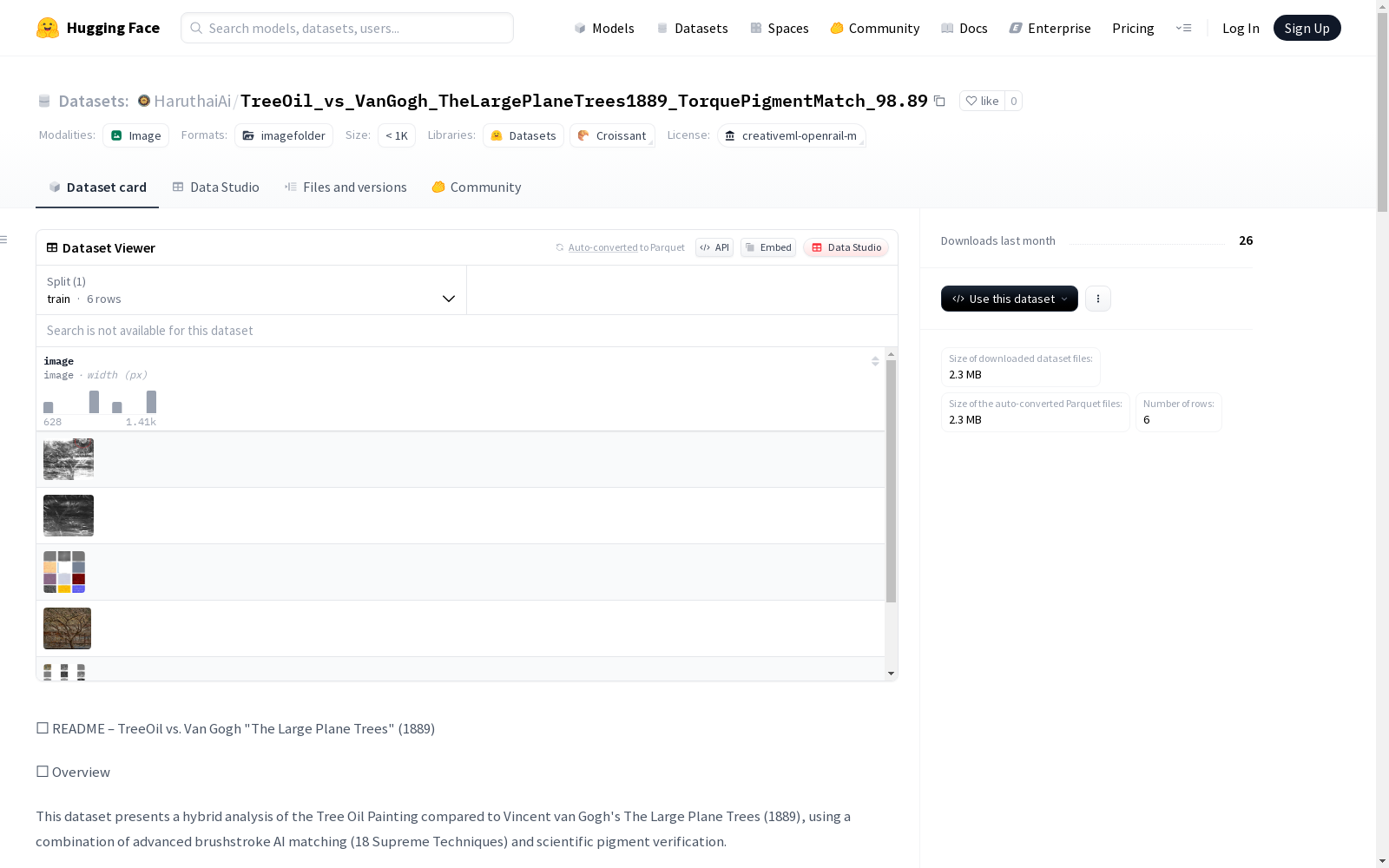The height and width of the screenshot is (868, 1389).
Task: Open Community in top navigation
Action: click(875, 28)
